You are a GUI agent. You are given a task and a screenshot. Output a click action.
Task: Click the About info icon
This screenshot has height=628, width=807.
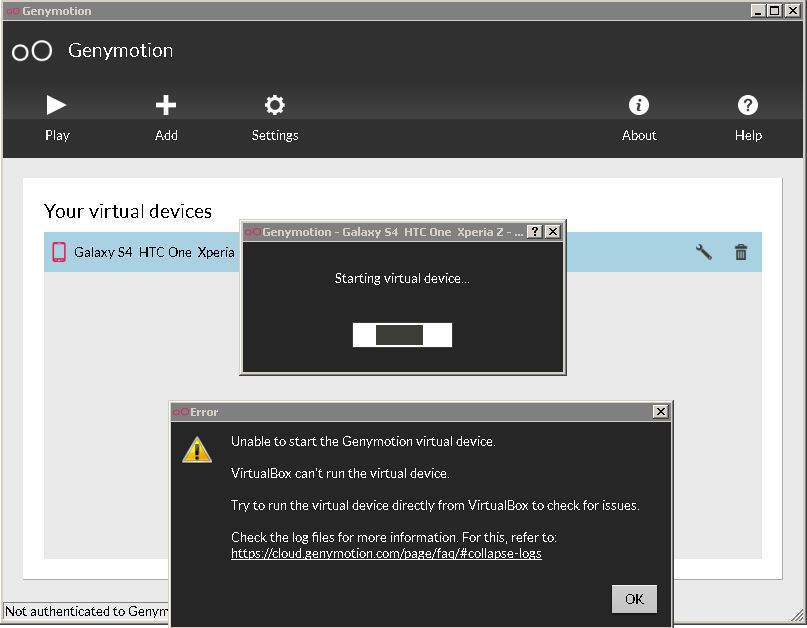pyautogui.click(x=638, y=104)
